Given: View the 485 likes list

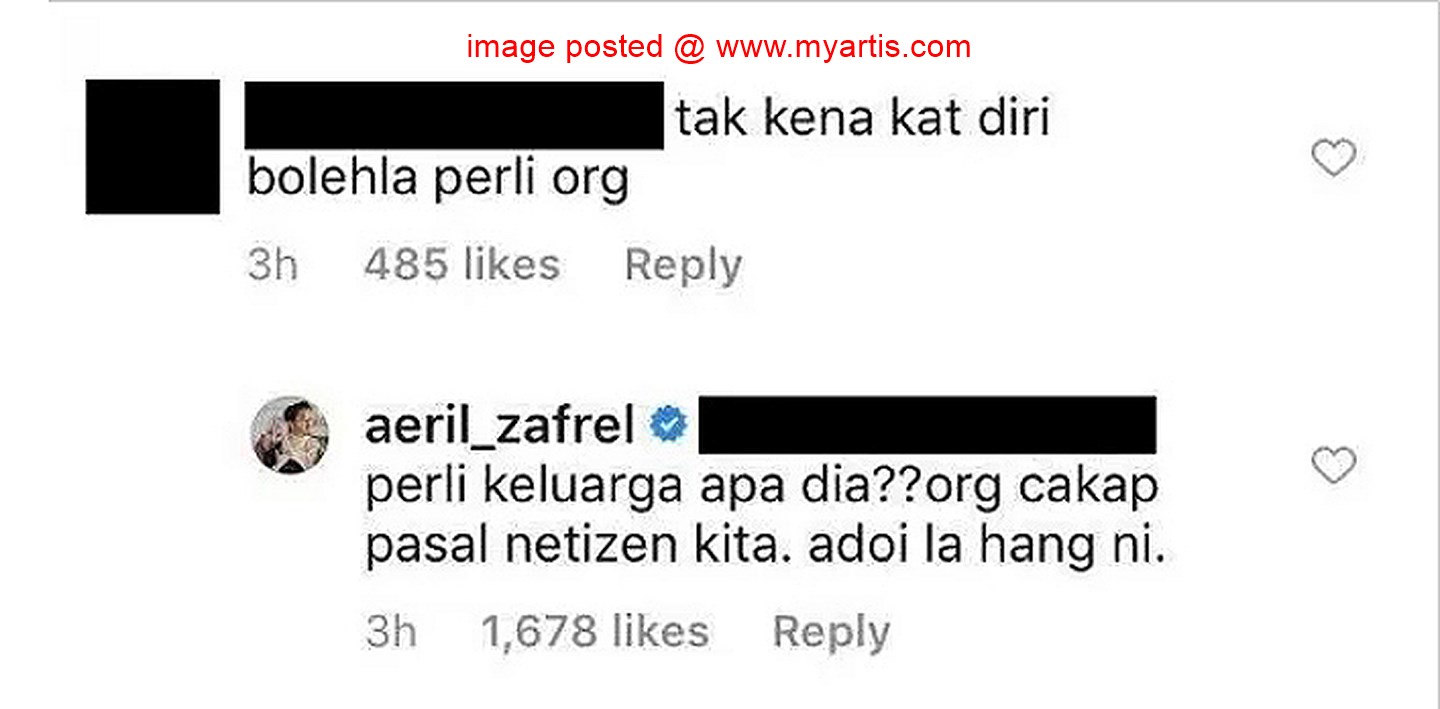Looking at the screenshot, I should [x=462, y=266].
